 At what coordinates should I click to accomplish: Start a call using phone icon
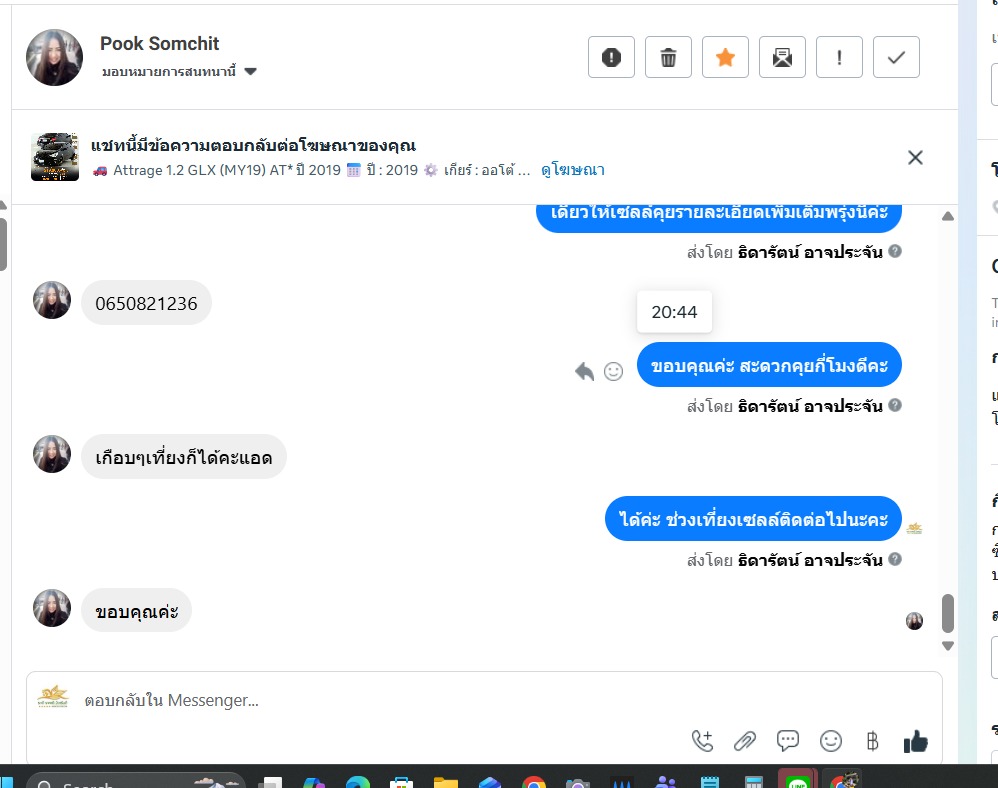pyautogui.click(x=702, y=741)
